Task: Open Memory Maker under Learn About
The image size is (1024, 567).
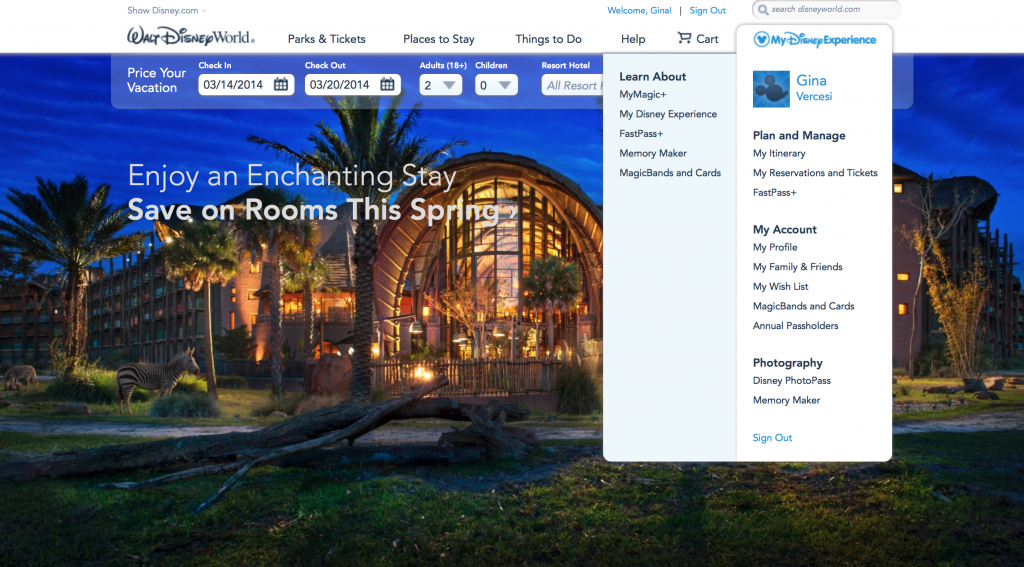Action: [x=653, y=154]
